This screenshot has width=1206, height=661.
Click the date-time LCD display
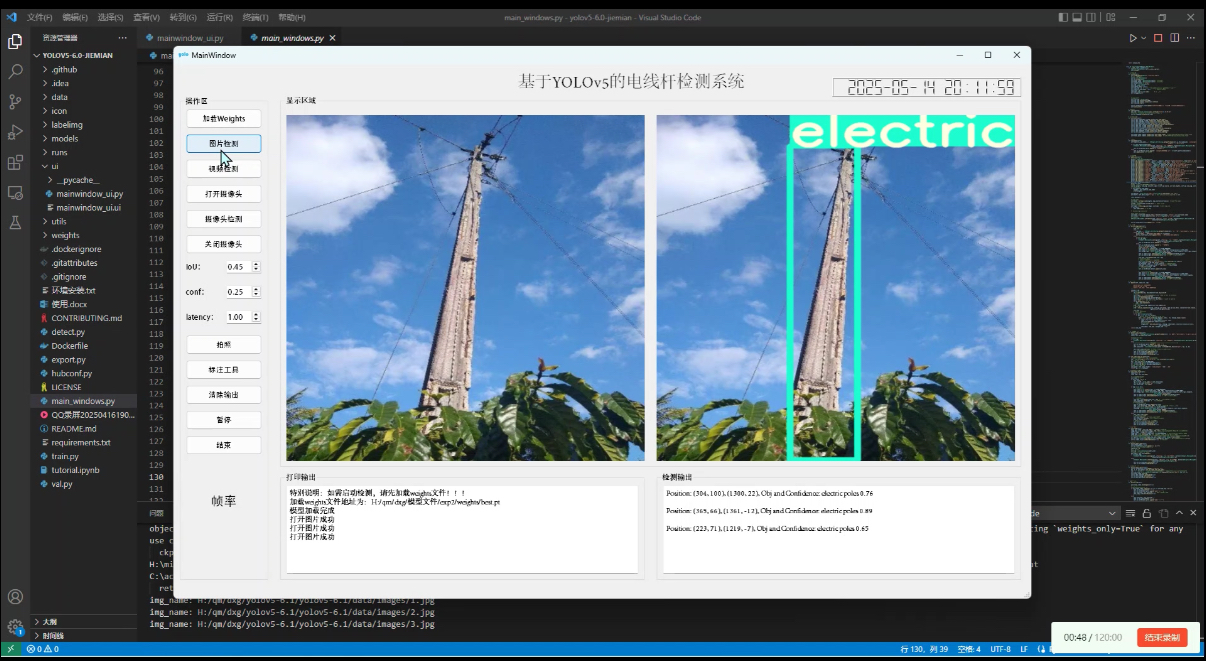click(x=926, y=87)
